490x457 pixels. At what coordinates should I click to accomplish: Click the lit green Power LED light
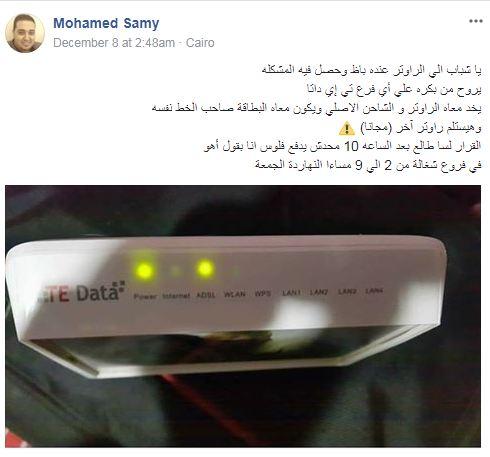click(x=144, y=271)
